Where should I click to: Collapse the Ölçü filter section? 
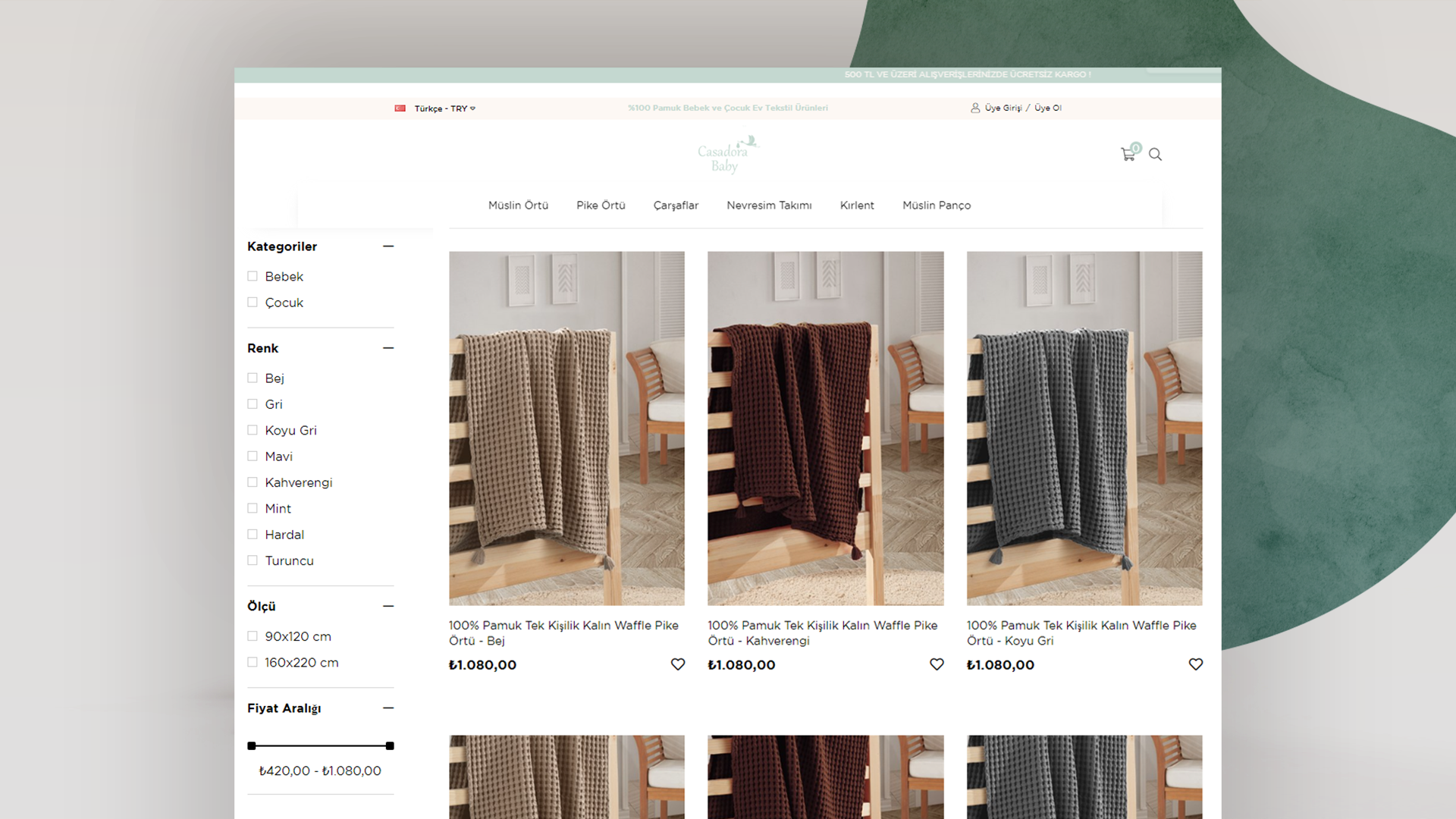pyautogui.click(x=388, y=606)
